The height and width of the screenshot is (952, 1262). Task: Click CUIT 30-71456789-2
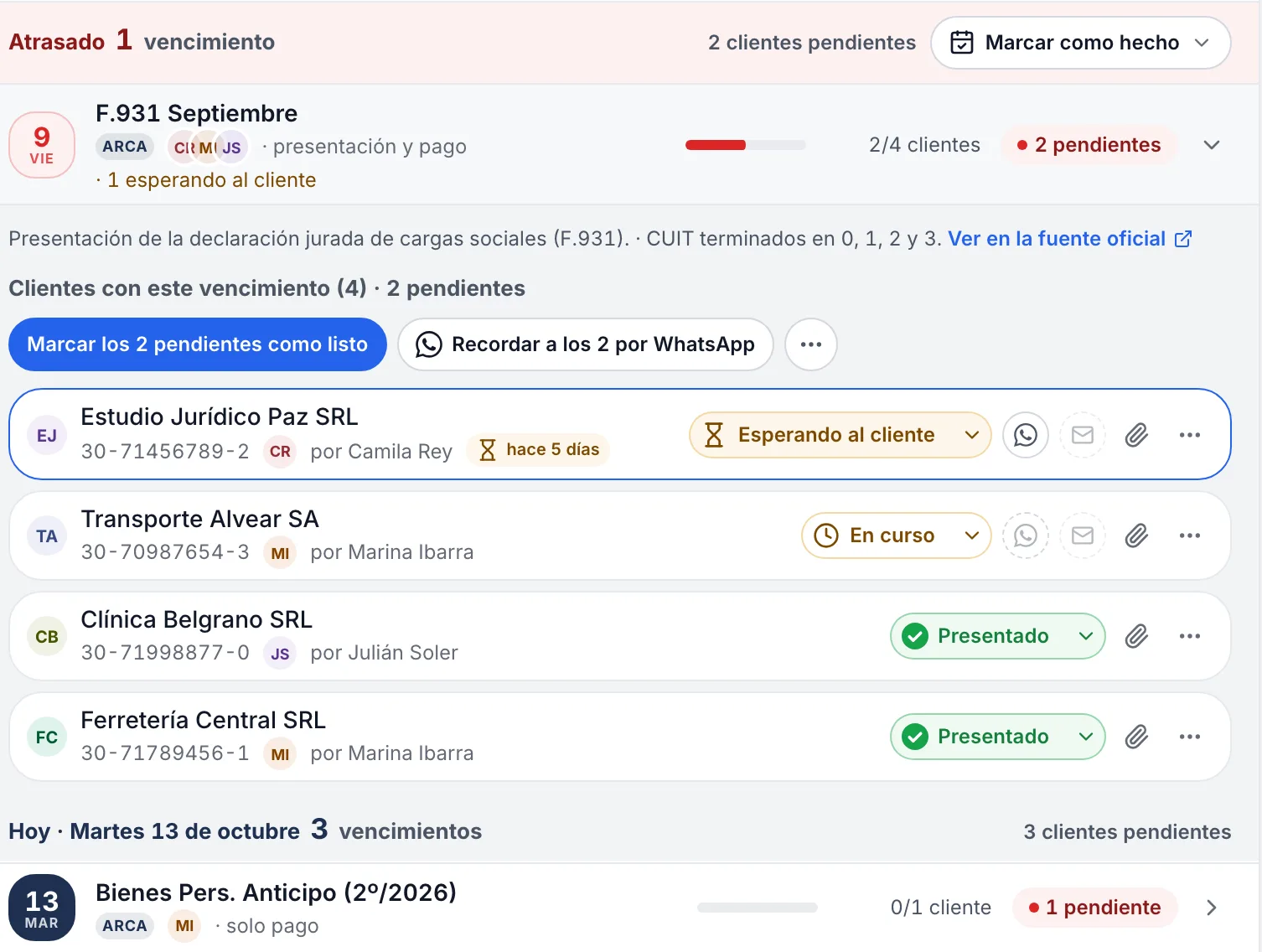165,452
